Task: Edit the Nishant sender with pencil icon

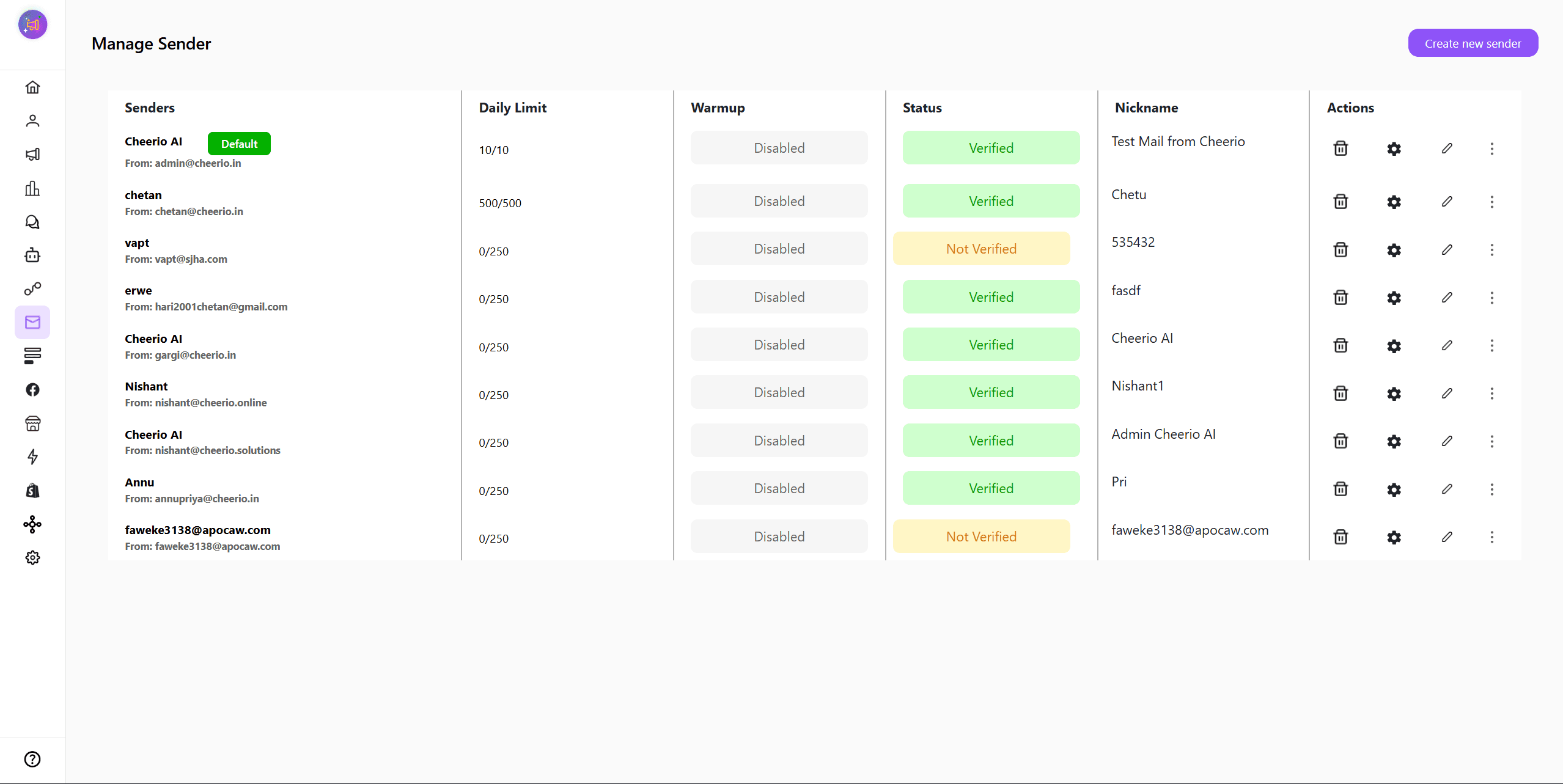Action: (1447, 393)
